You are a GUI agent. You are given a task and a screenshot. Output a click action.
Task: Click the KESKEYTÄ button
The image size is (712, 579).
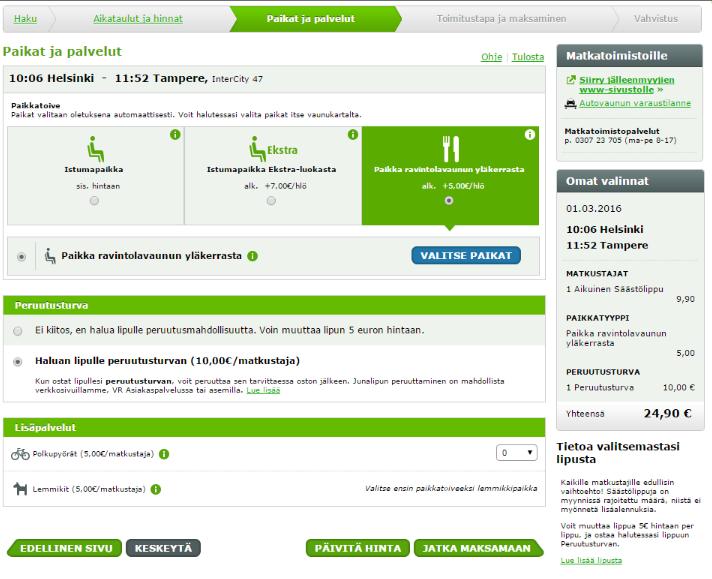click(x=163, y=548)
